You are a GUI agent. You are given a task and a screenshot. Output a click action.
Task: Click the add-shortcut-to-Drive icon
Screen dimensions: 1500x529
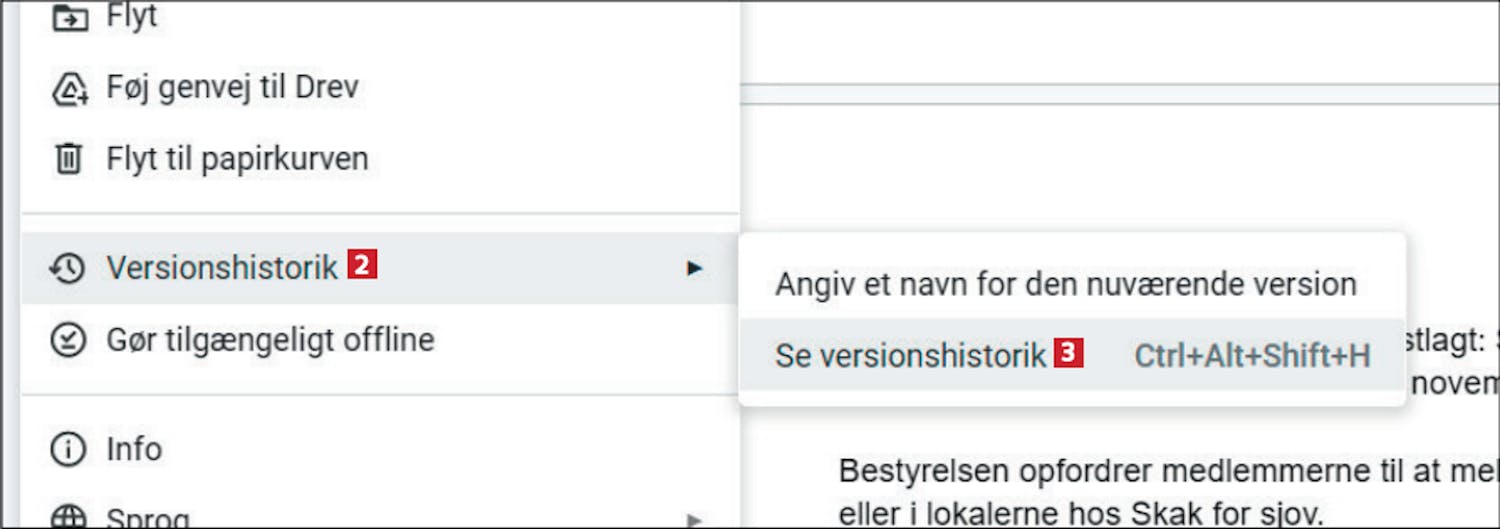click(68, 88)
